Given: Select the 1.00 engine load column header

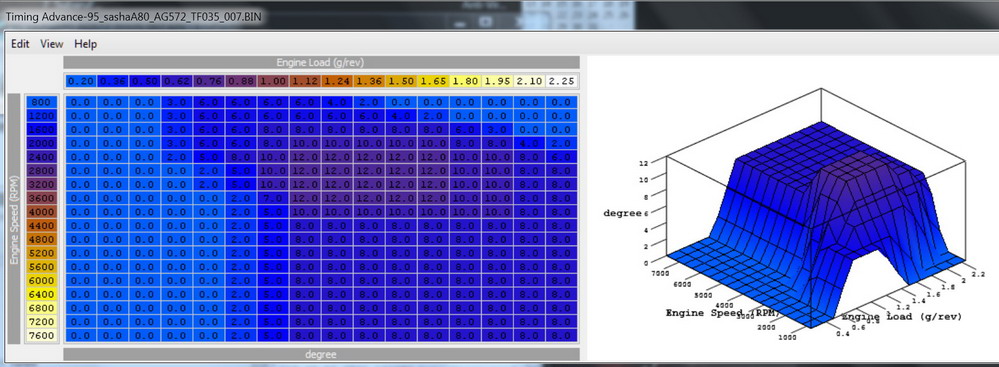Looking at the screenshot, I should point(273,82).
